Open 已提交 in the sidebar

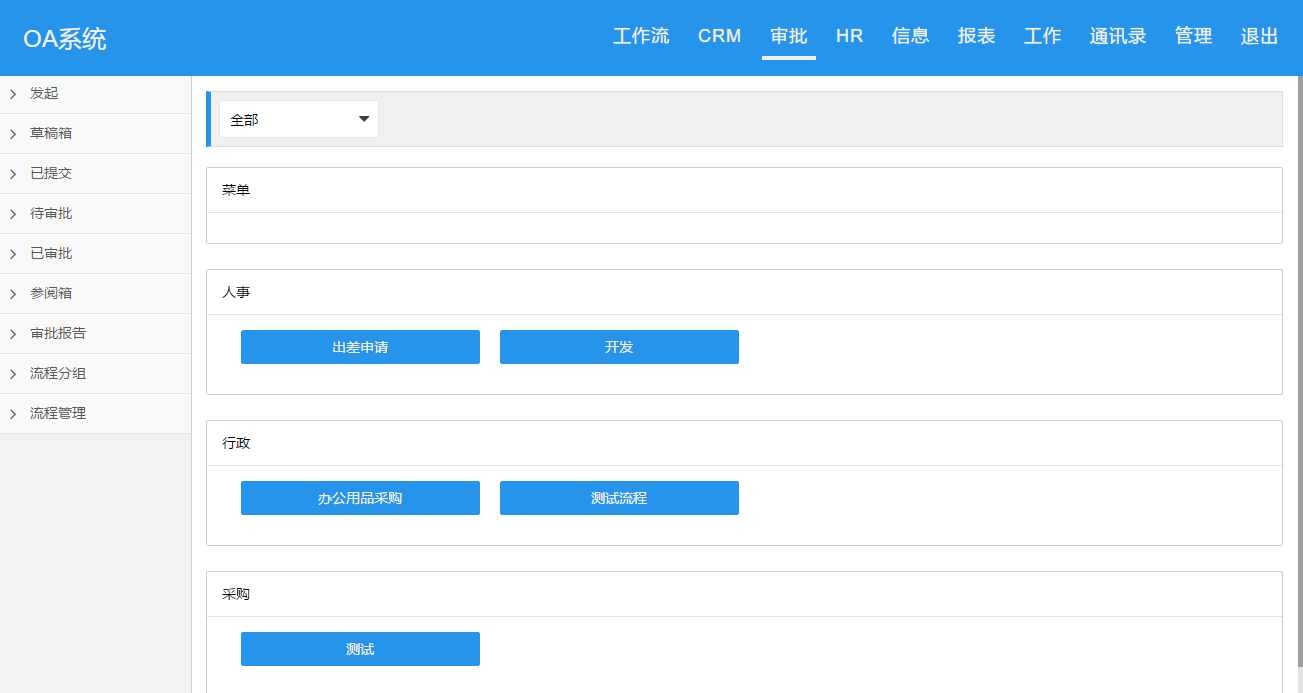pyautogui.click(x=50, y=174)
